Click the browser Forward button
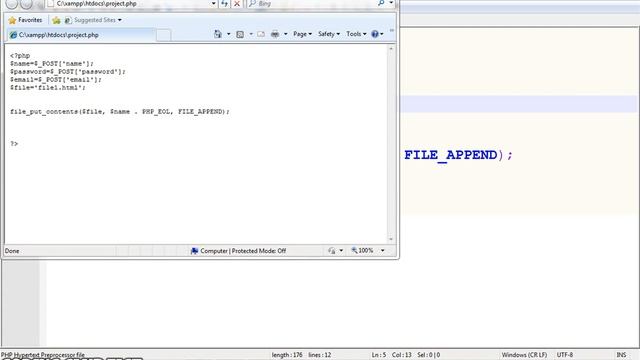Image resolution: width=640 pixels, height=360 pixels. point(26,4)
